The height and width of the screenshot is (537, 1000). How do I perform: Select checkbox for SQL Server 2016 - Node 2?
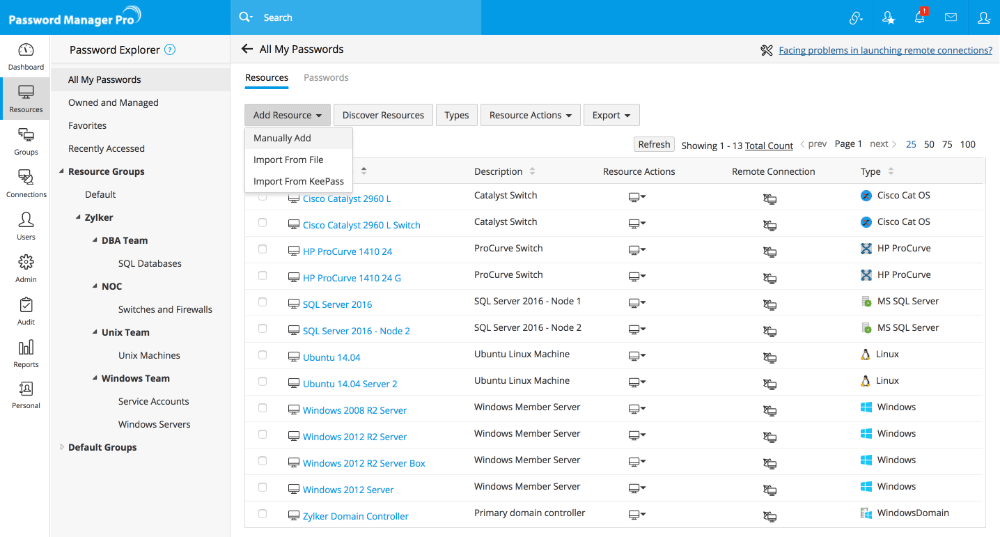262,328
